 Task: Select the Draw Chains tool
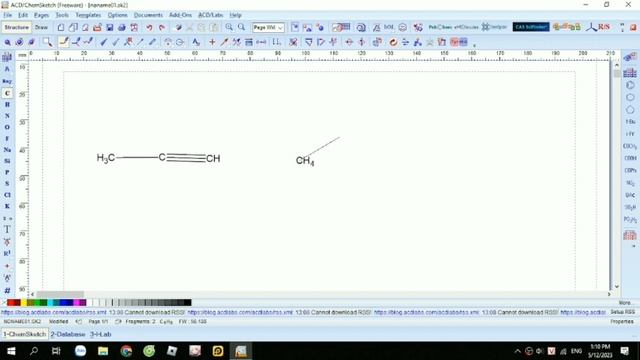click(x=88, y=42)
